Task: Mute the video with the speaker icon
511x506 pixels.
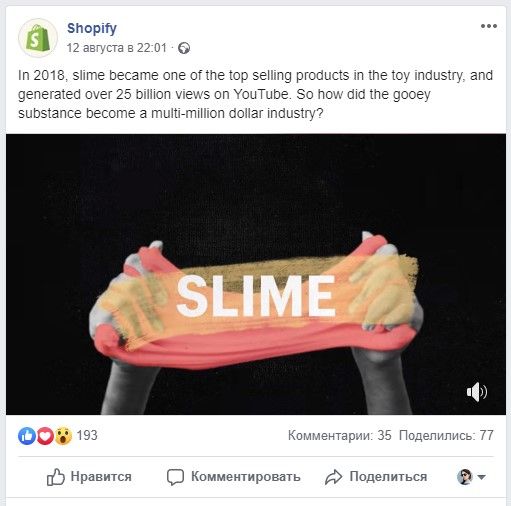Action: (x=477, y=392)
